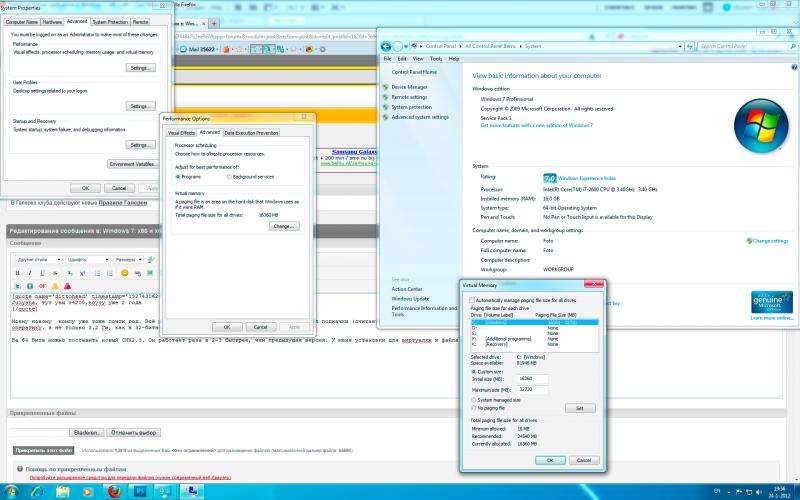Click the Superscript icon in the forum editor
This screenshot has width=800, height=500.
coord(82,273)
